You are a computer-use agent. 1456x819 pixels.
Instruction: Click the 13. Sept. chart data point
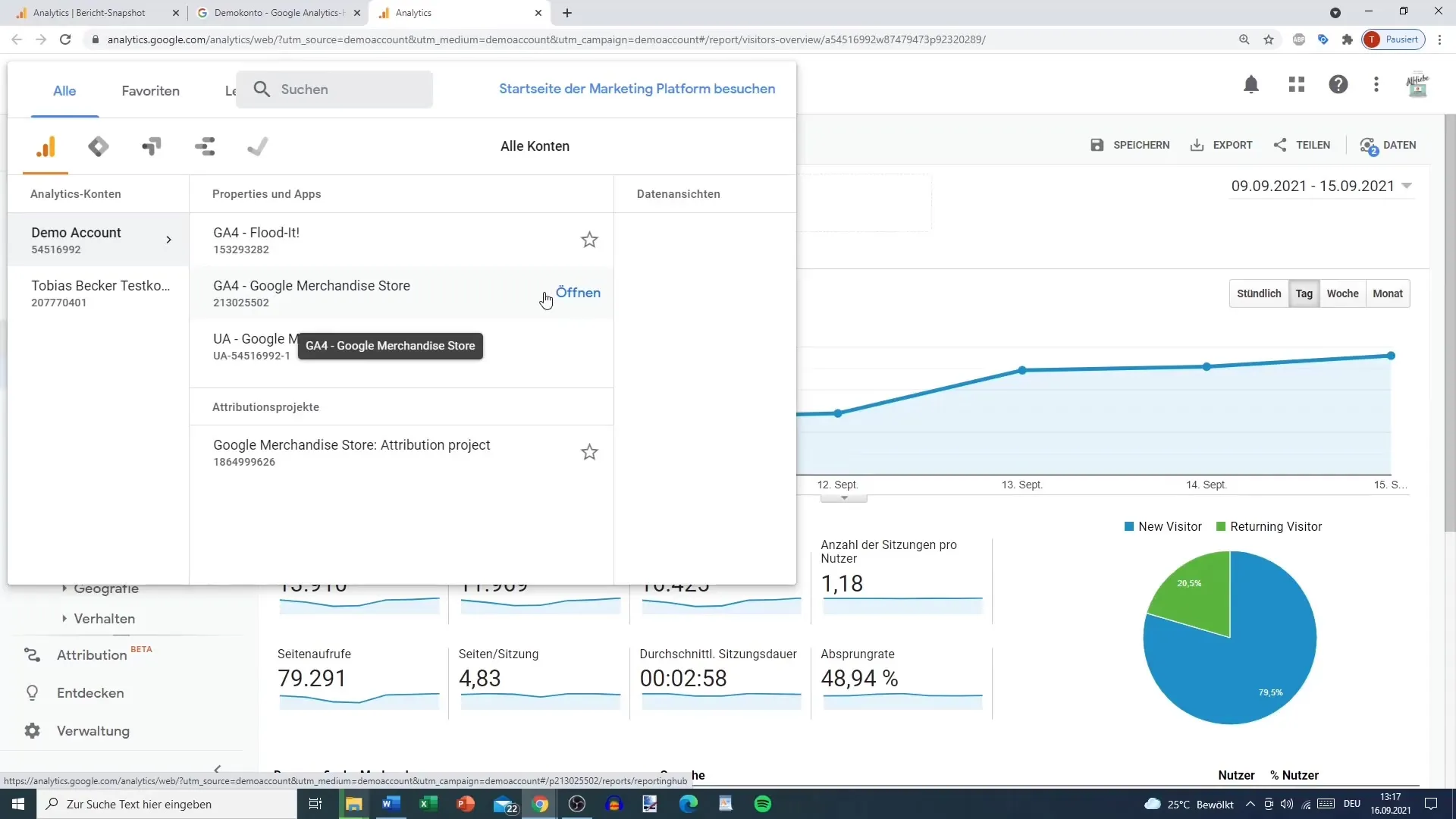[x=1022, y=370]
